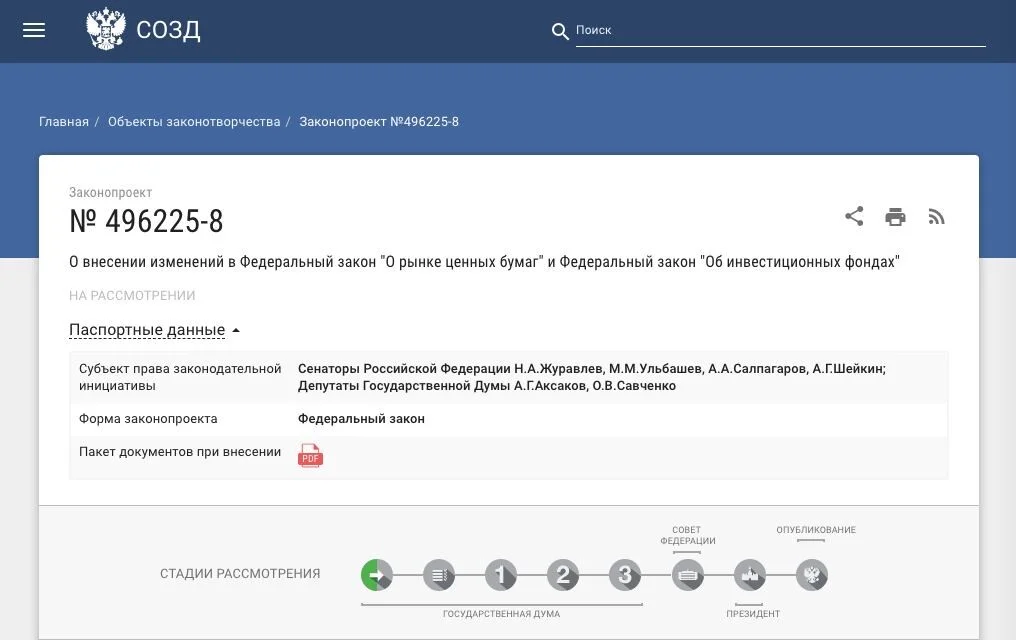
Task: Click the Федеральный закон form value
Action: pyautogui.click(x=362, y=419)
